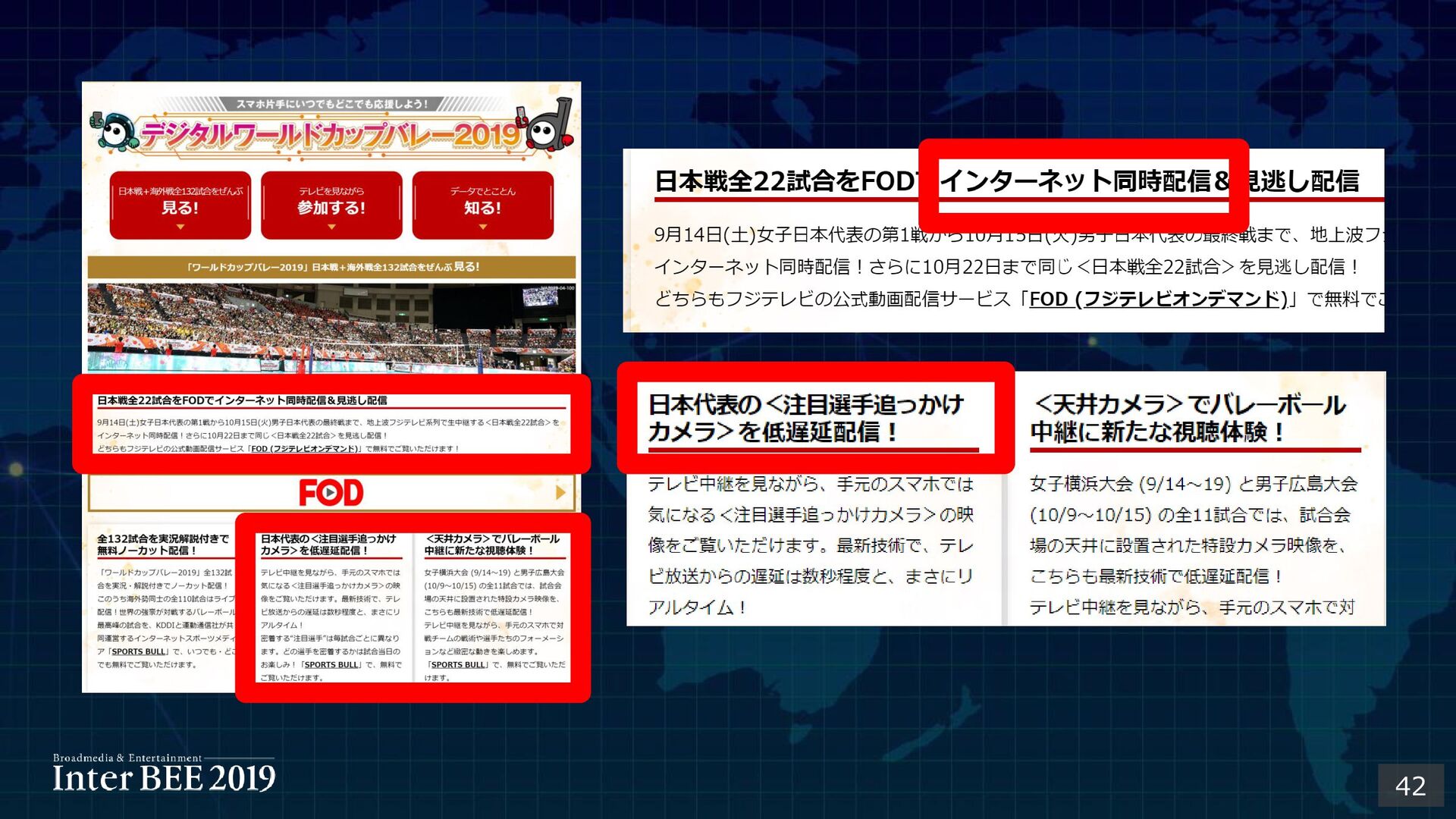Open the enlarged FOD (フジテレビオンデマンド) link

click(x=1158, y=299)
